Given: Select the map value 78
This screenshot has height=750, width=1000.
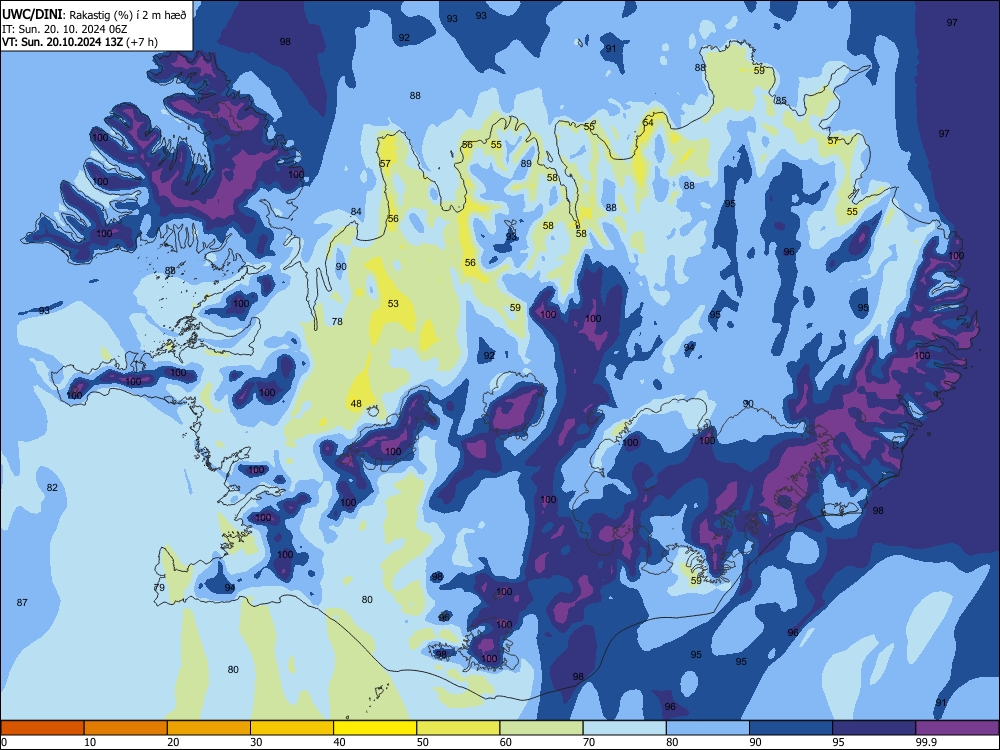Looking at the screenshot, I should point(337,321).
